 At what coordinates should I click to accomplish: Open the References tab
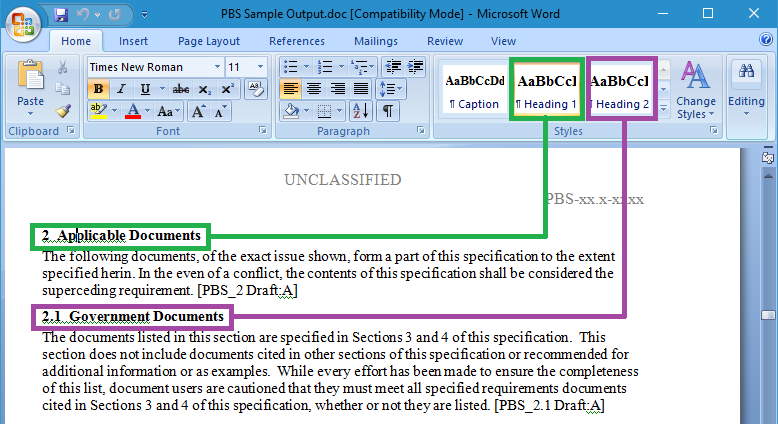pos(297,41)
